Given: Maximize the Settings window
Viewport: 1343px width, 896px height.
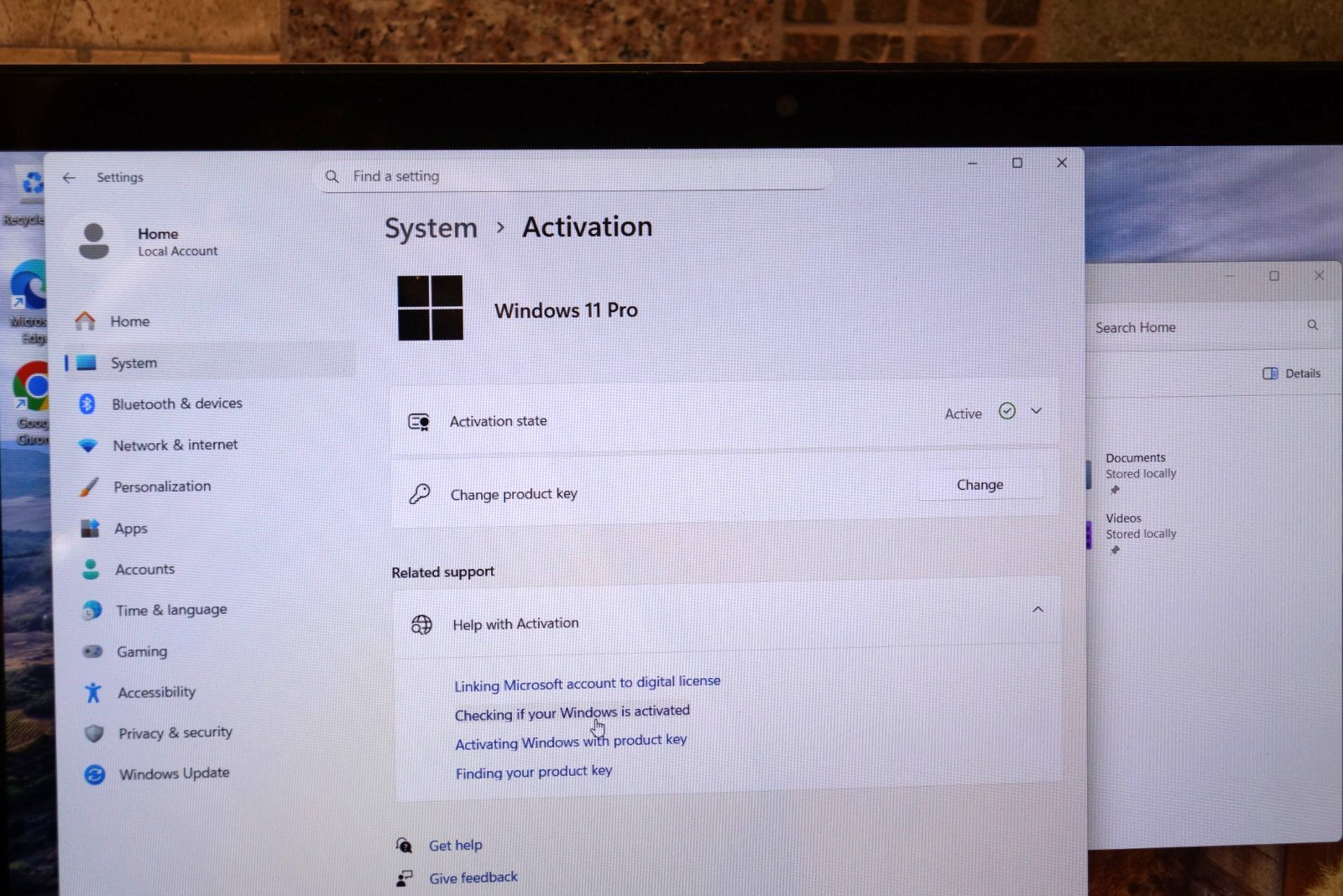Looking at the screenshot, I should (1017, 163).
